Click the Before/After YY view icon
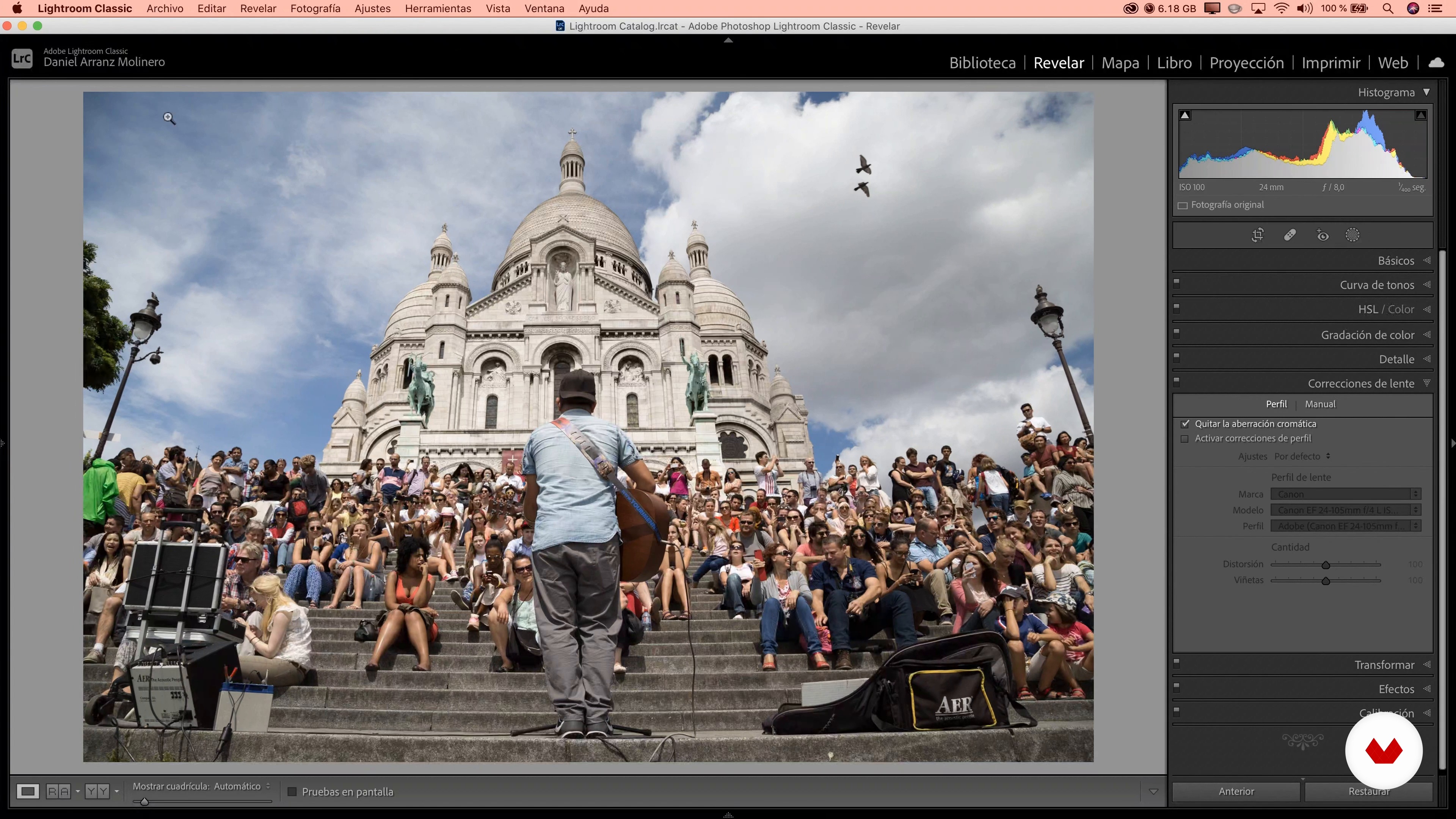The image size is (1456, 819). point(97,791)
